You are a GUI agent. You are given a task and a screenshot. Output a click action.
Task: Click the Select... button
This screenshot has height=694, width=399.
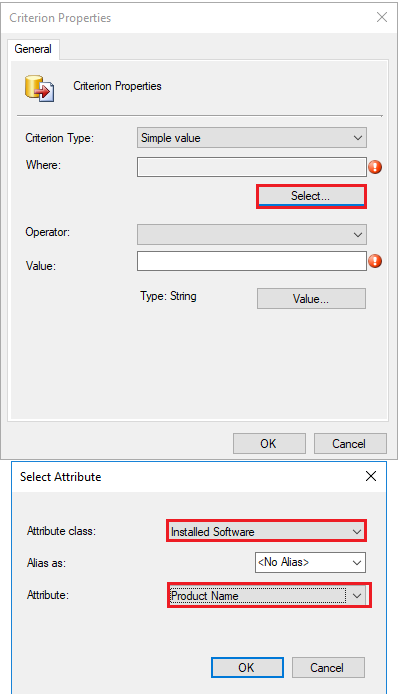pos(311,196)
